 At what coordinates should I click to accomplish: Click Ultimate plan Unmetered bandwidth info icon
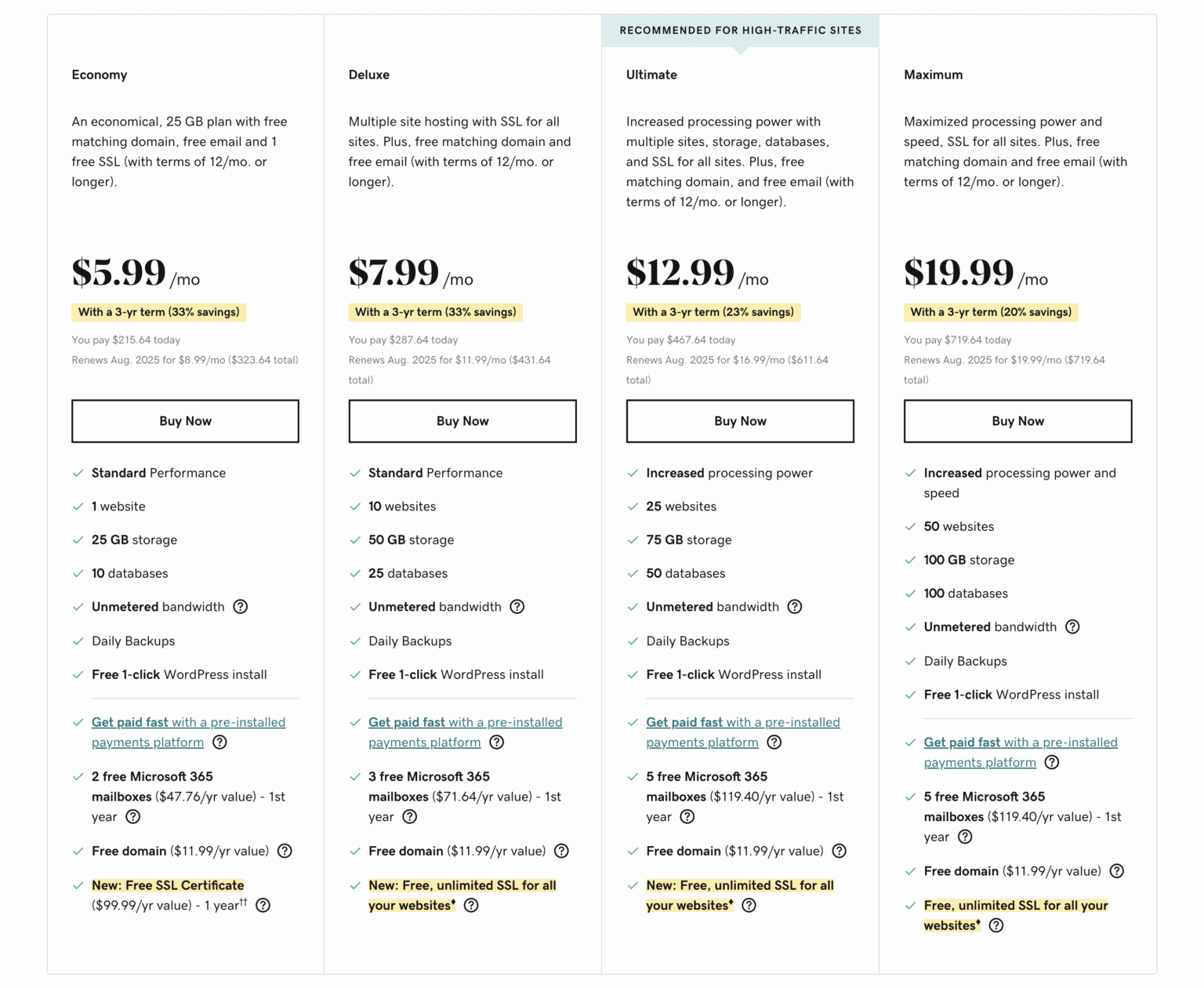795,607
